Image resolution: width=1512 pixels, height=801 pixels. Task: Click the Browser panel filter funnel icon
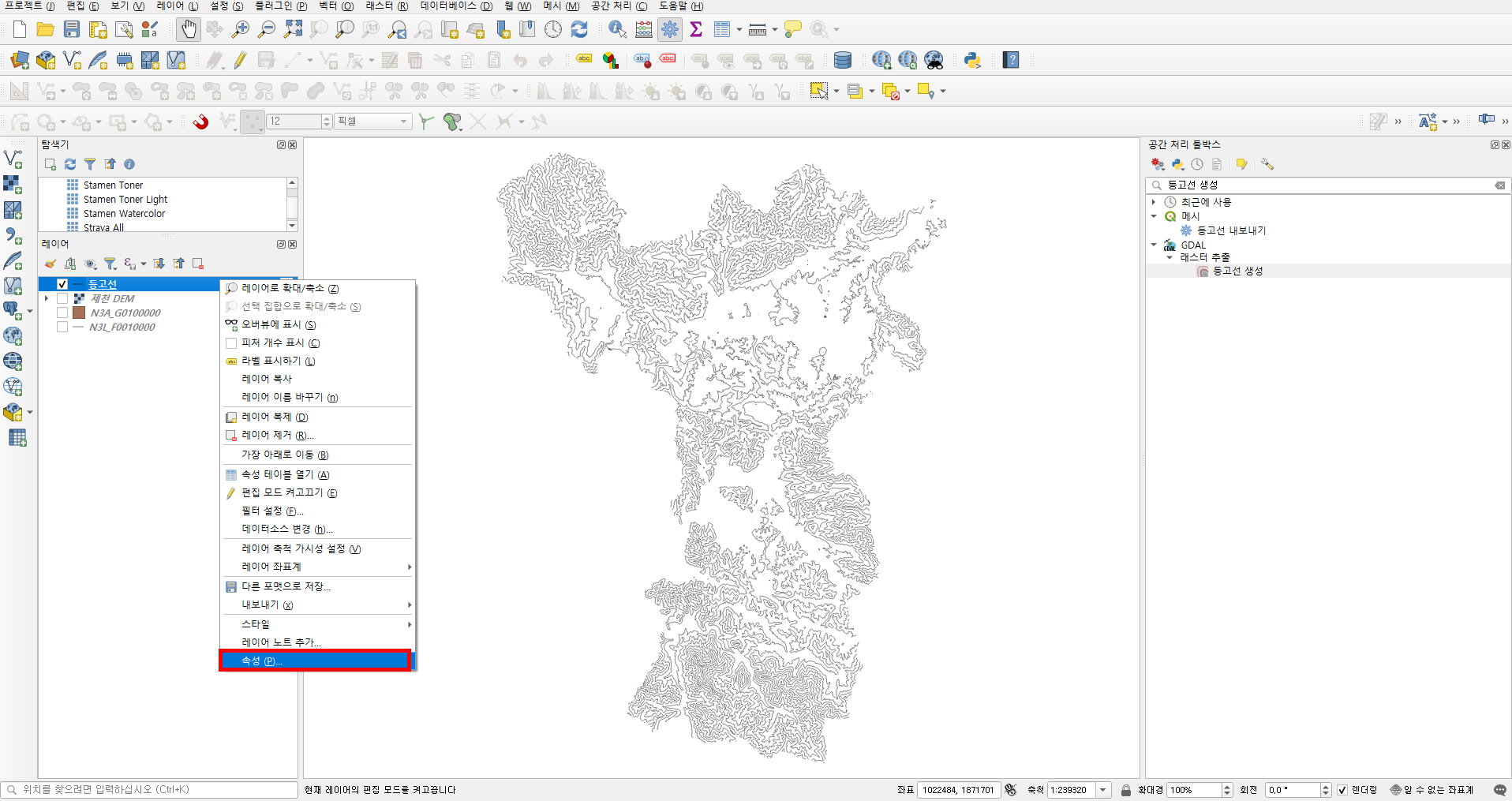[x=90, y=164]
